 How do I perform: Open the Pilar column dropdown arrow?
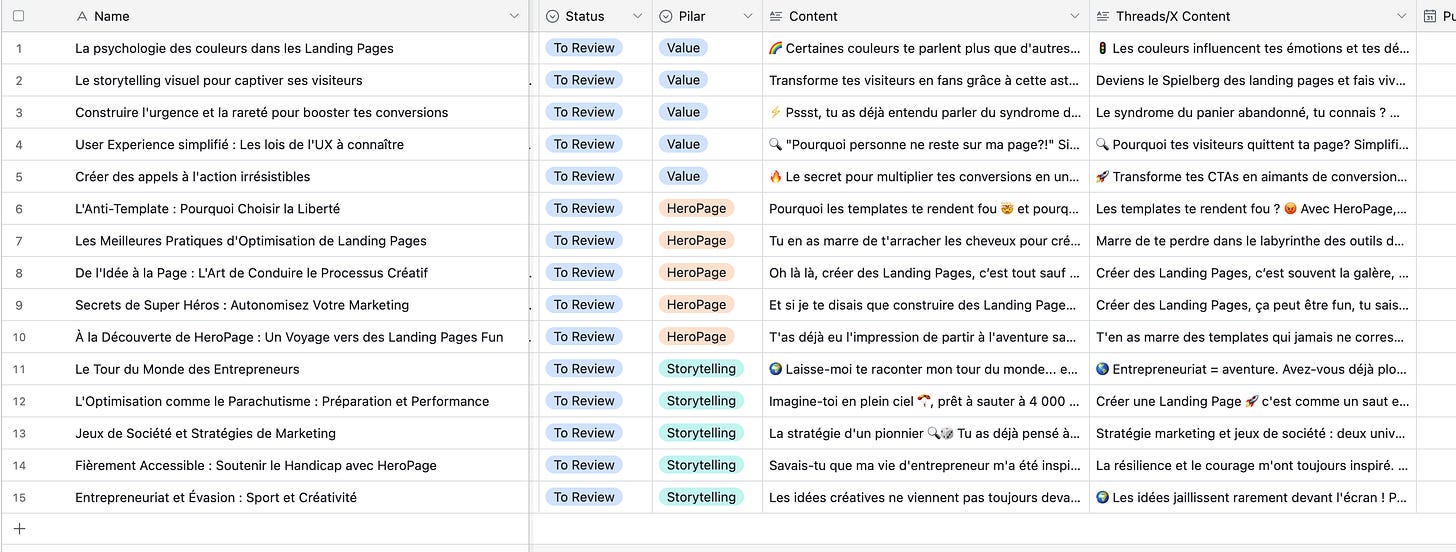[747, 16]
